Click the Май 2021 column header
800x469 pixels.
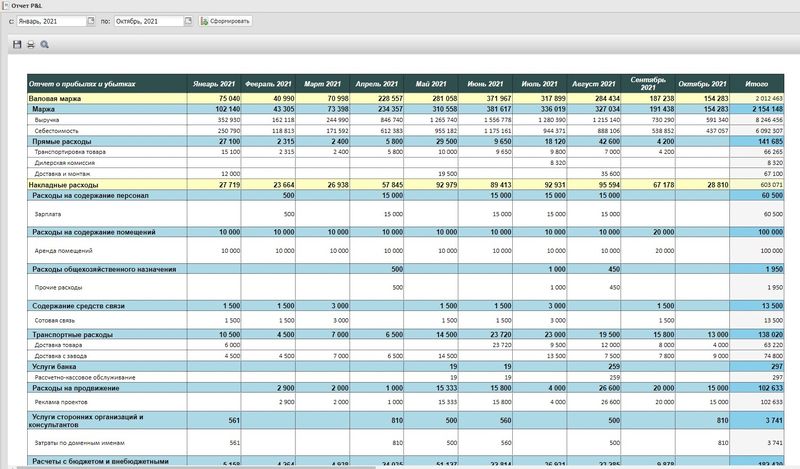click(x=431, y=84)
